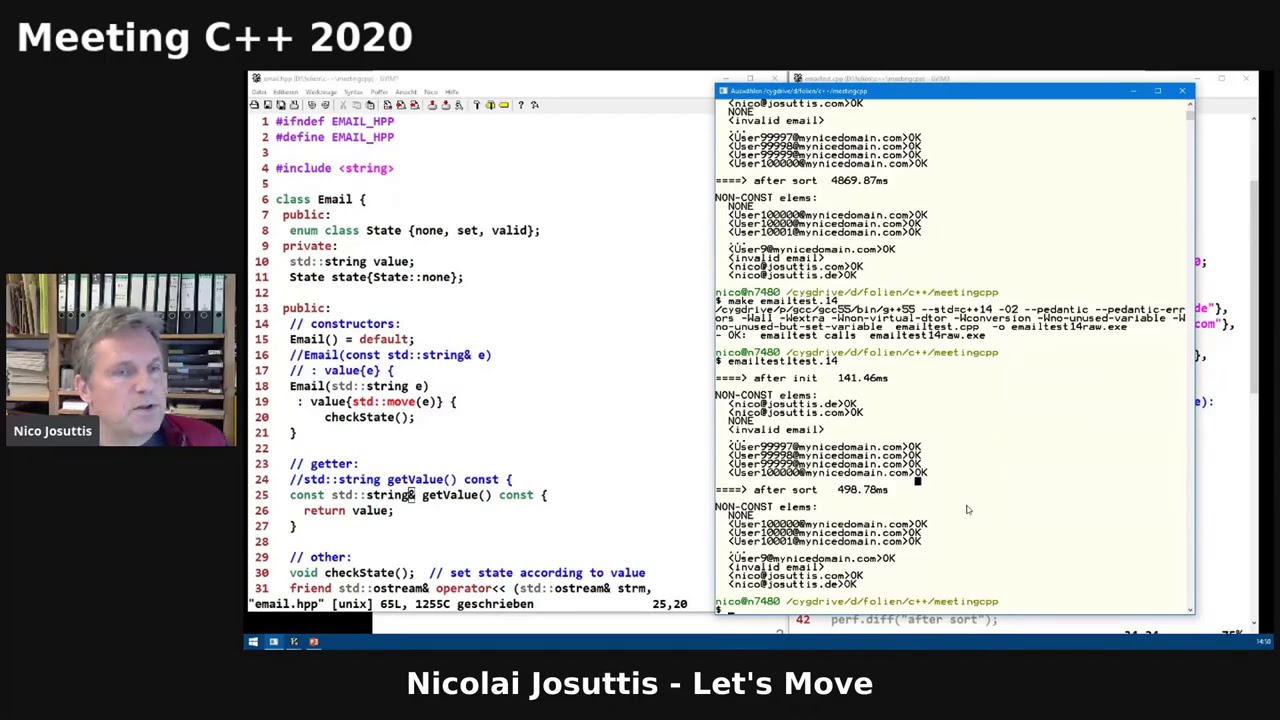Screen dimensions: 1280x720
Task: Open the Datei menu in gVim
Action: 259,92
